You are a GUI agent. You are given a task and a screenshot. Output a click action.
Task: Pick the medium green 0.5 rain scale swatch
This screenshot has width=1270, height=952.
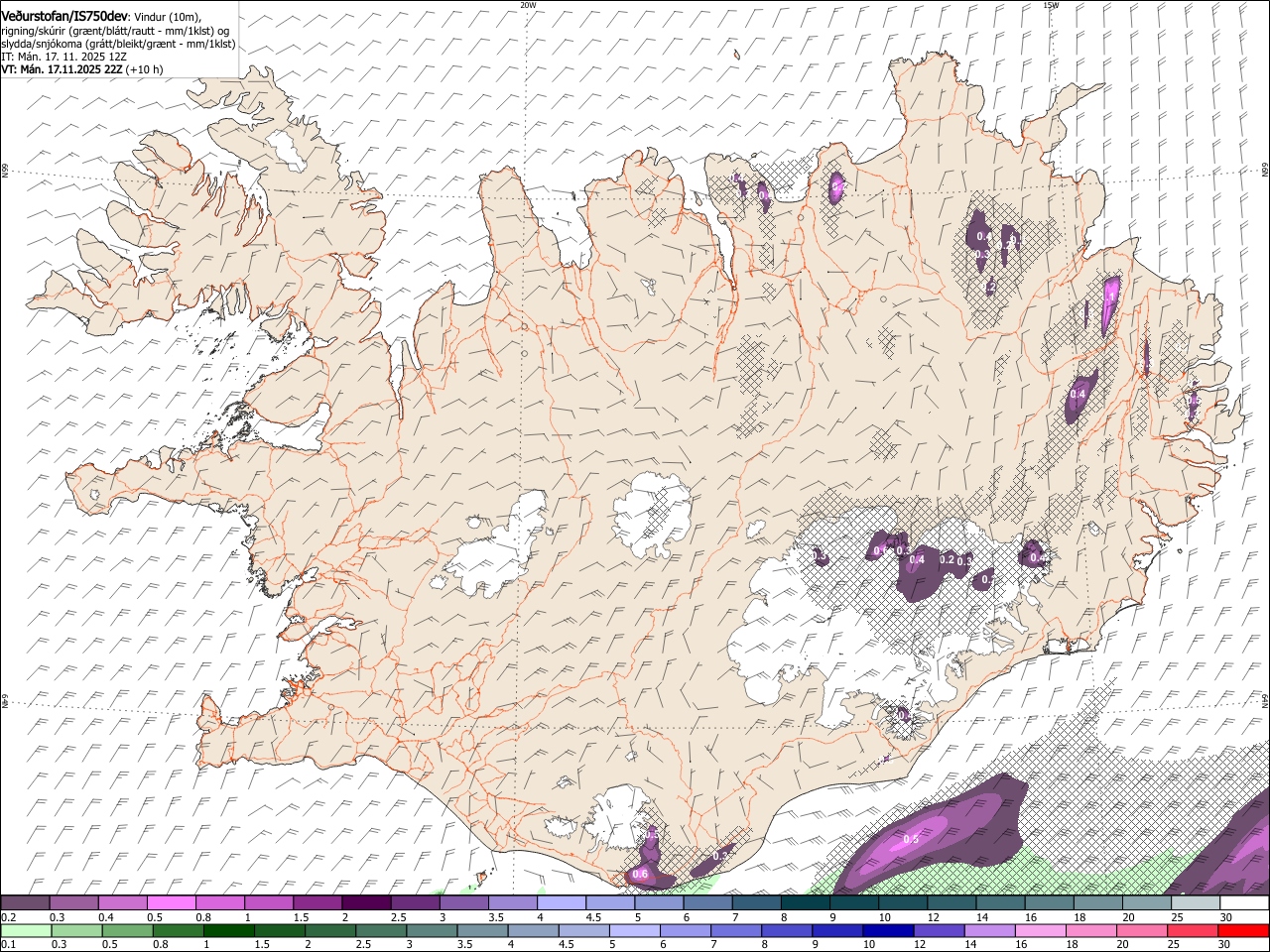click(127, 930)
